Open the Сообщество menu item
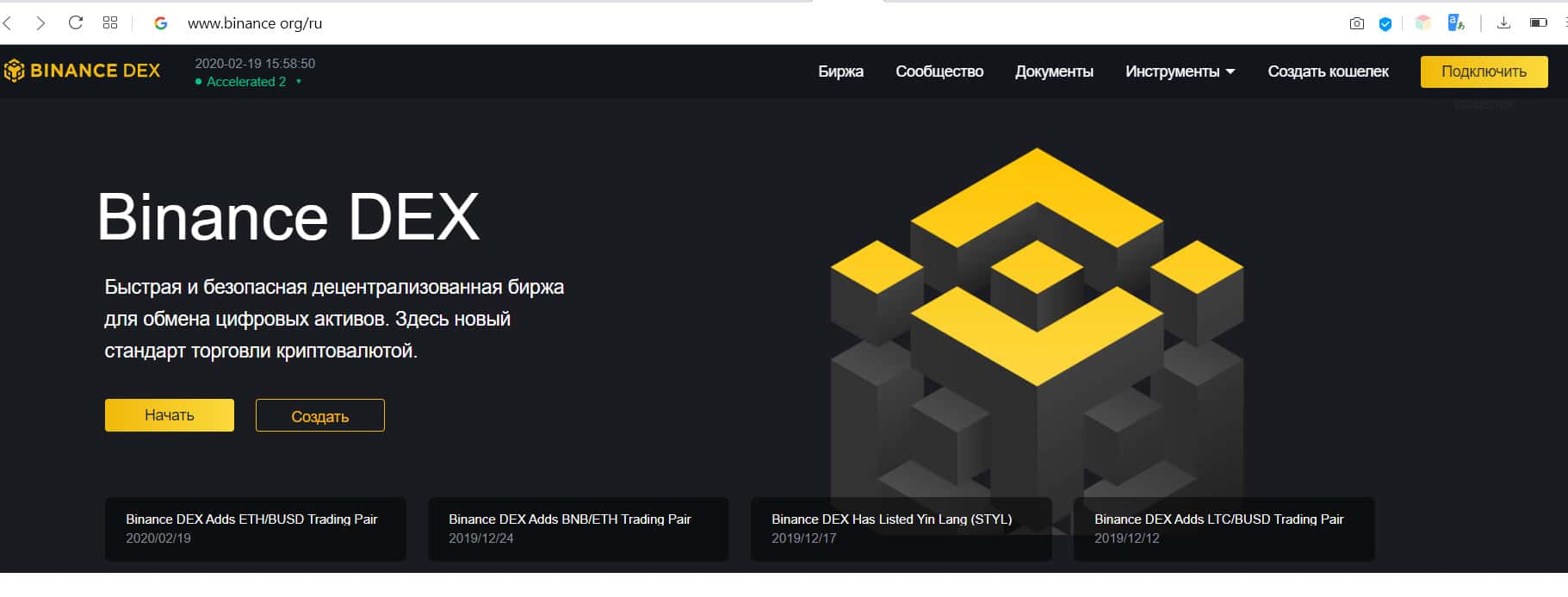 [939, 72]
